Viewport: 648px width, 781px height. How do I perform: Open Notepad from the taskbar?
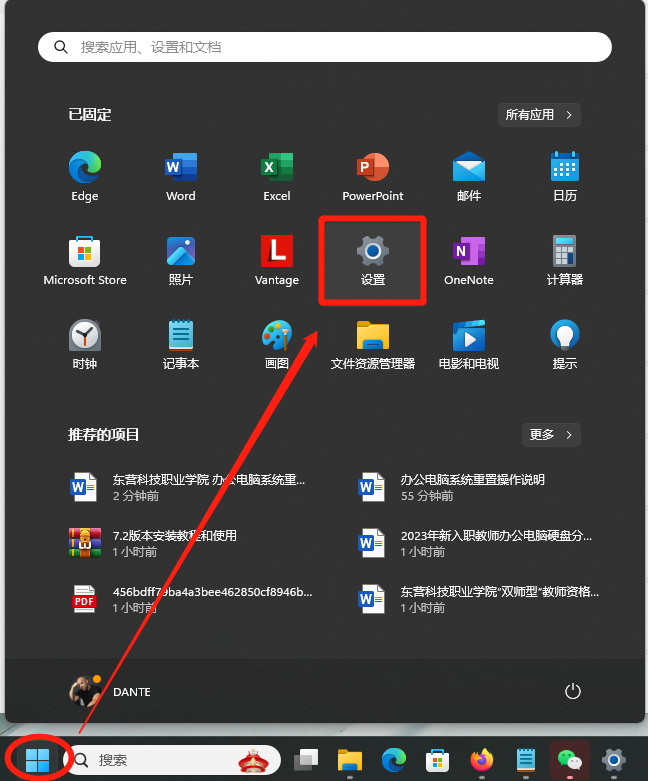525,760
